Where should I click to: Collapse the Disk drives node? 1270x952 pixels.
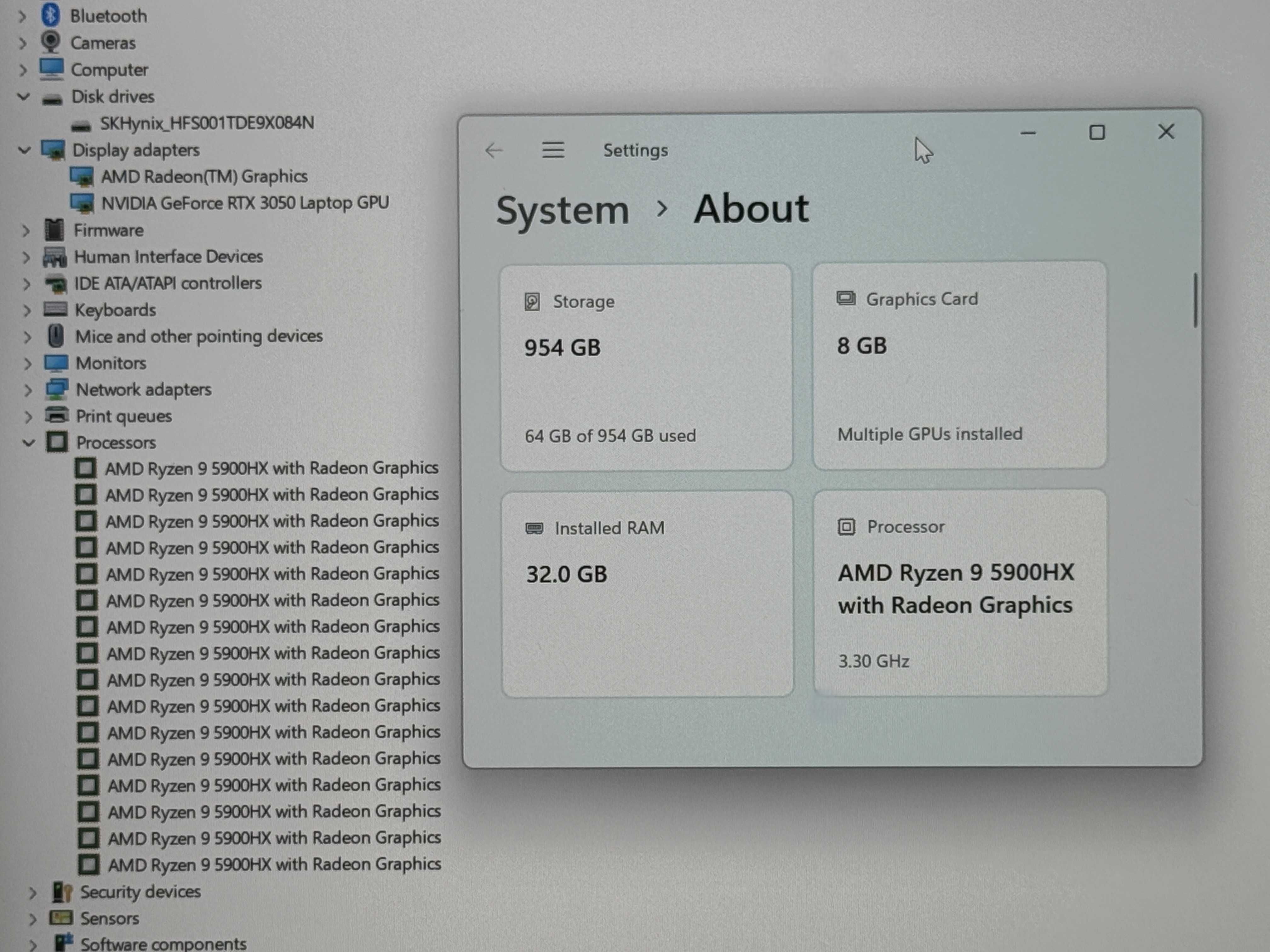(x=23, y=96)
